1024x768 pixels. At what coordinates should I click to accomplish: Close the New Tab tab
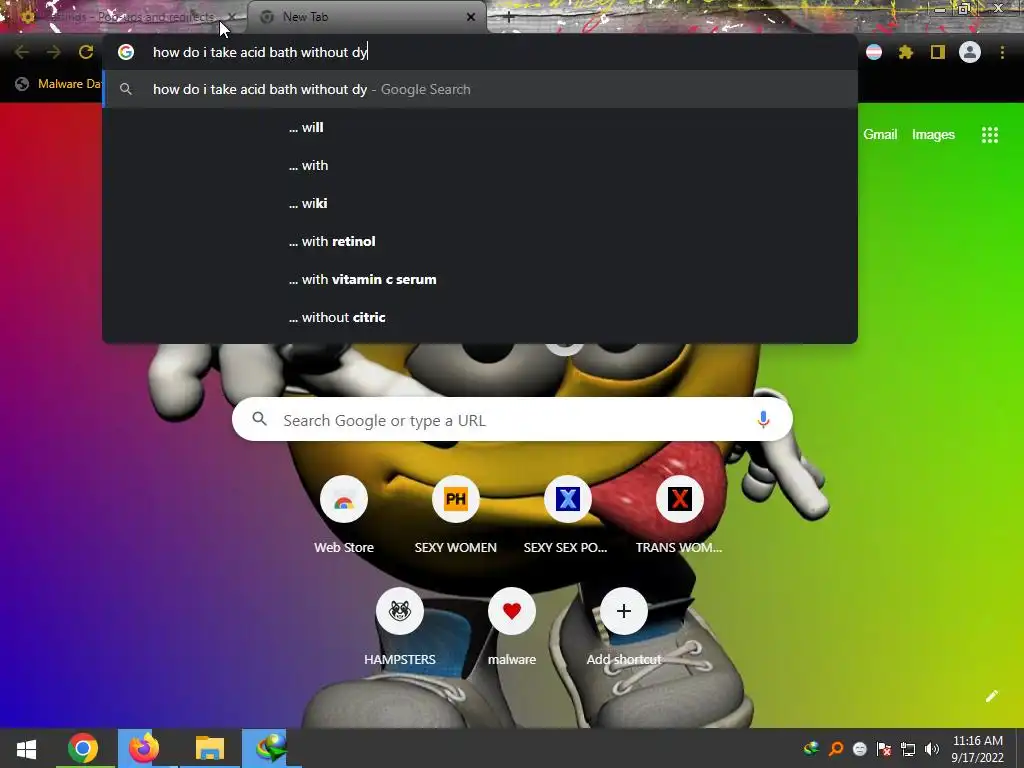(x=471, y=17)
